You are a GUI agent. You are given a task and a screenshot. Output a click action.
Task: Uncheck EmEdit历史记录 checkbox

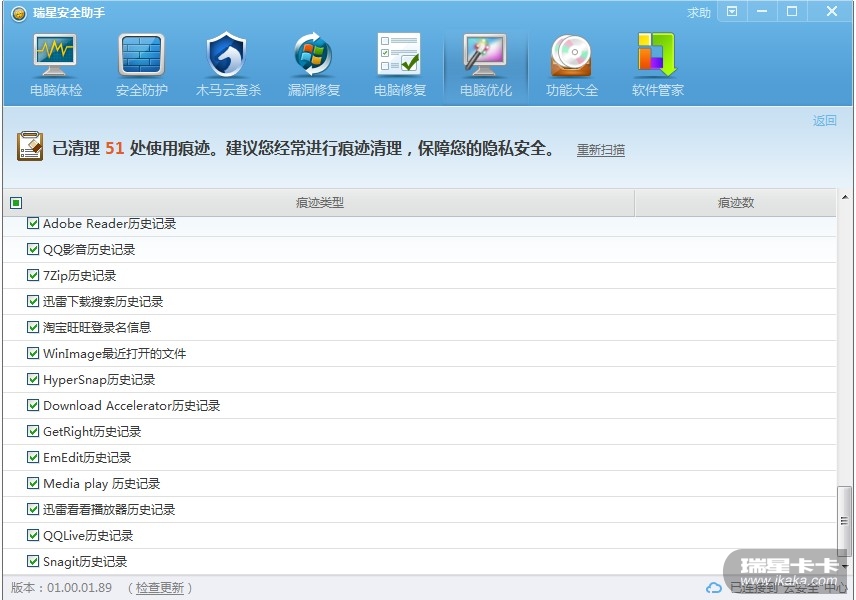coord(33,457)
